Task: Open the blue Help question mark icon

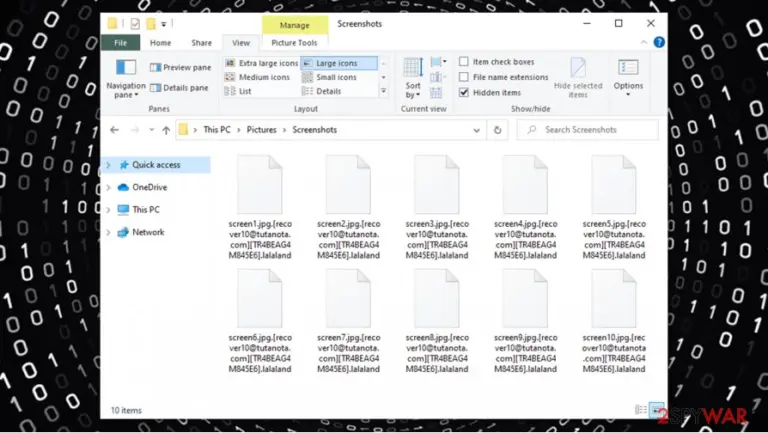Action: (x=659, y=42)
